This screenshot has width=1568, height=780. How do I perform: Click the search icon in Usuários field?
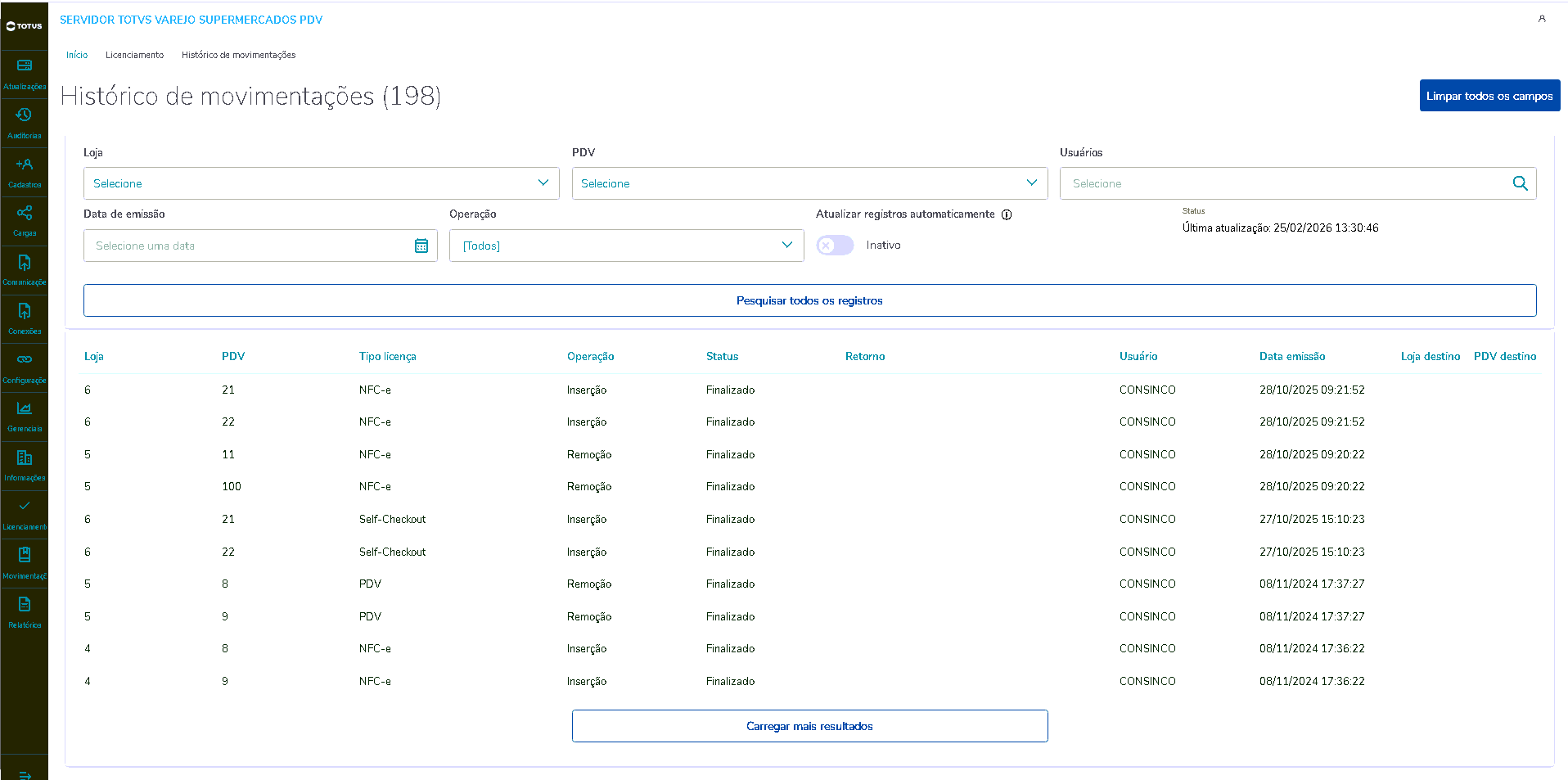pos(1520,183)
